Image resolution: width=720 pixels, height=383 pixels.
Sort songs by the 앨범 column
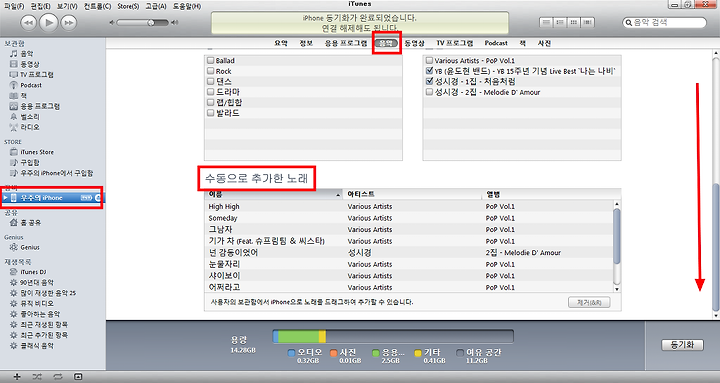[x=552, y=194]
